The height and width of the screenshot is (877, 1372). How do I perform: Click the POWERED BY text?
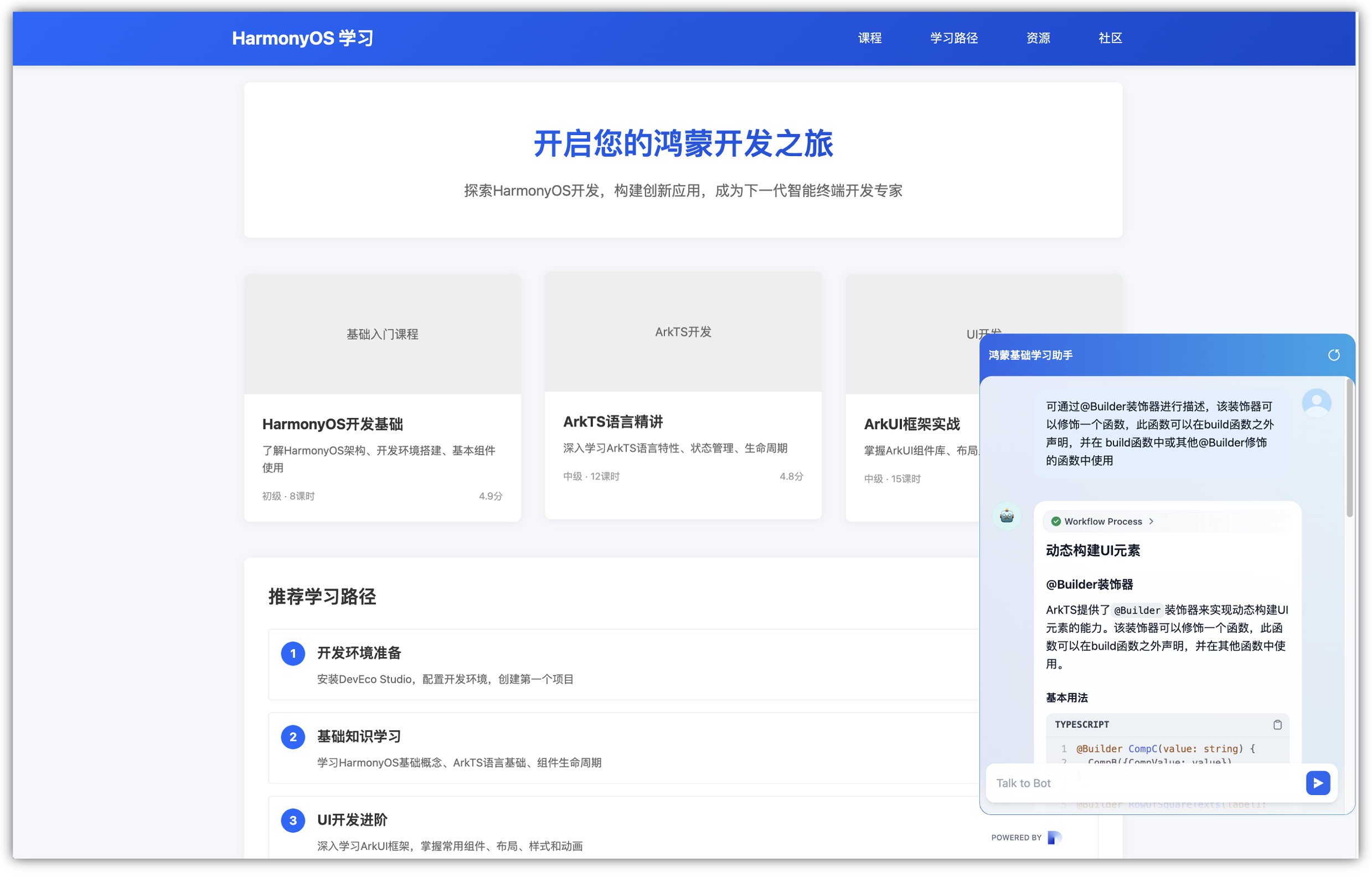pyautogui.click(x=1016, y=838)
